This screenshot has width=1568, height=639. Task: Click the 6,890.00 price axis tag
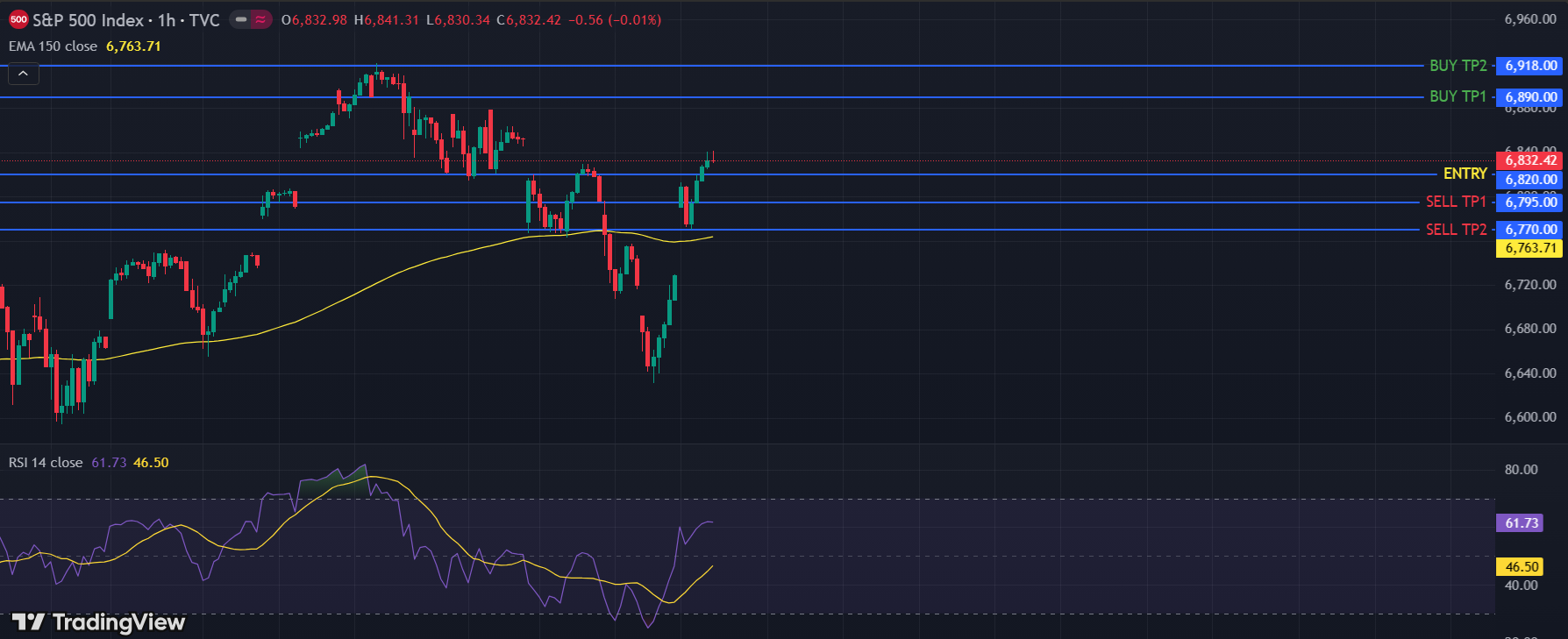[x=1530, y=97]
